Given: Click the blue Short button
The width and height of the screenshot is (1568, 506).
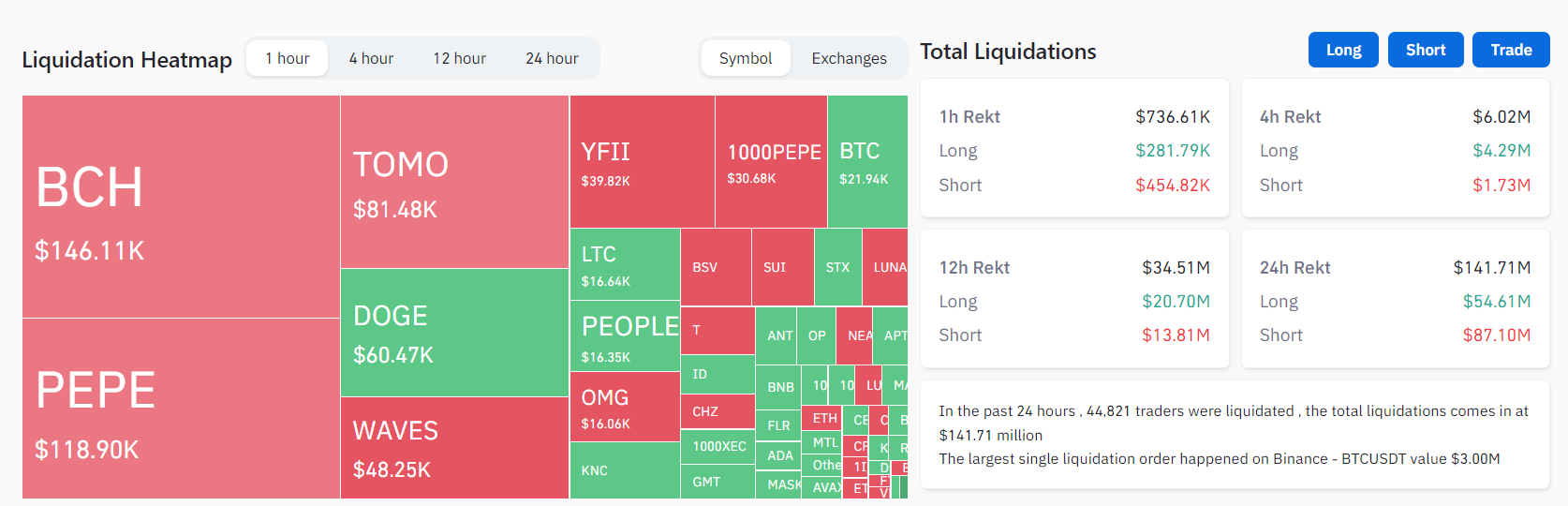Looking at the screenshot, I should click(x=1426, y=50).
